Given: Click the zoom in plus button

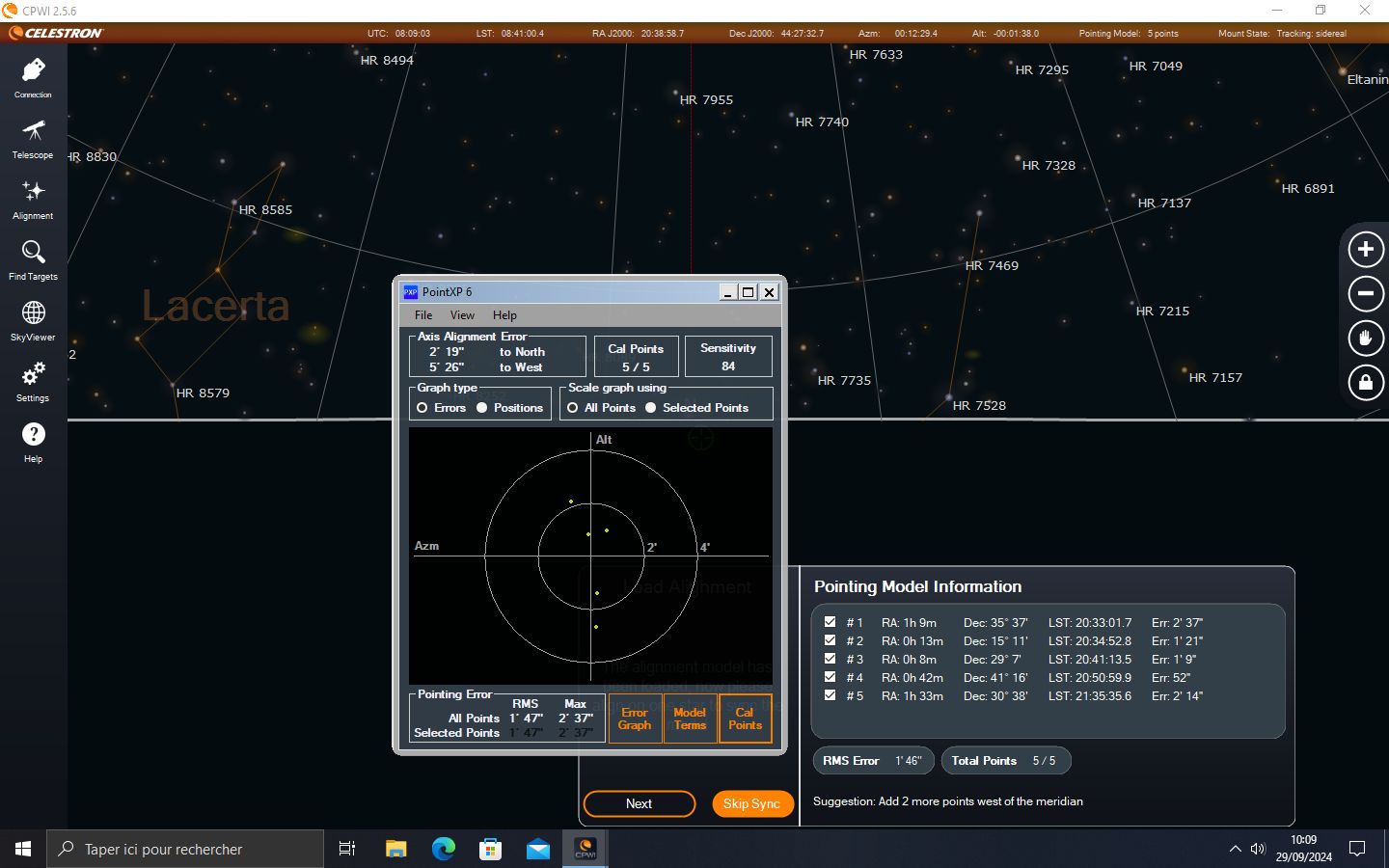Looking at the screenshot, I should click(x=1365, y=250).
